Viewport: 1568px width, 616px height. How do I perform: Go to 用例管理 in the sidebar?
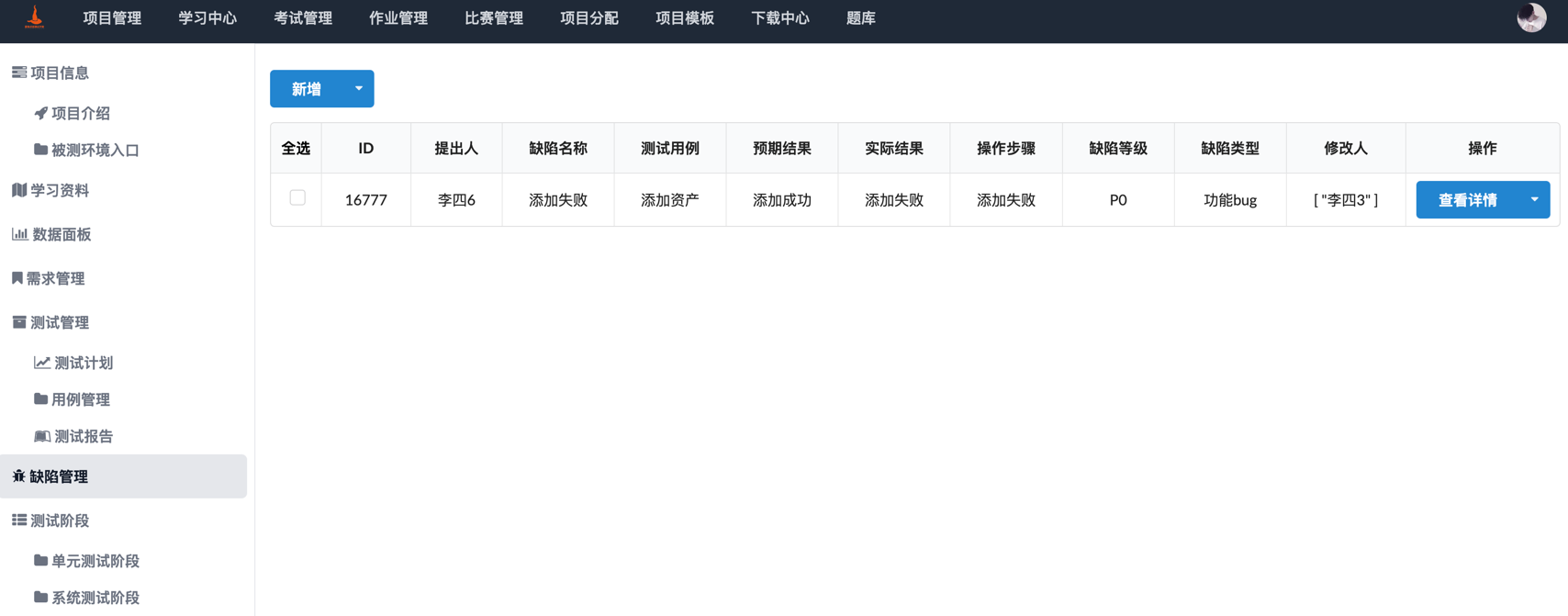tap(81, 399)
